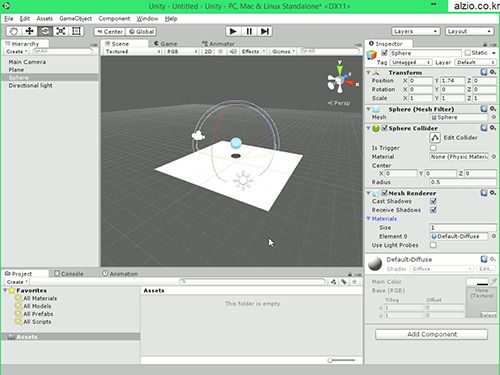This screenshot has width=500, height=375.
Task: Click the scene orientation gizmo
Action: 341,80
